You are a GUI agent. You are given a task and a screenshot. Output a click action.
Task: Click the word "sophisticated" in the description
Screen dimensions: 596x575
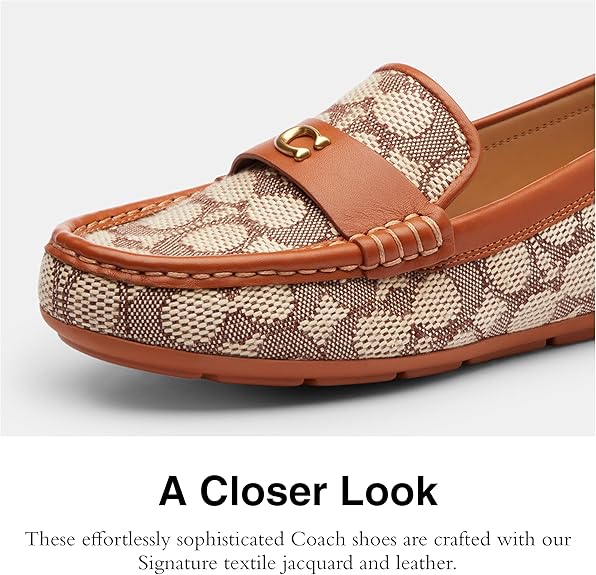click(231, 540)
